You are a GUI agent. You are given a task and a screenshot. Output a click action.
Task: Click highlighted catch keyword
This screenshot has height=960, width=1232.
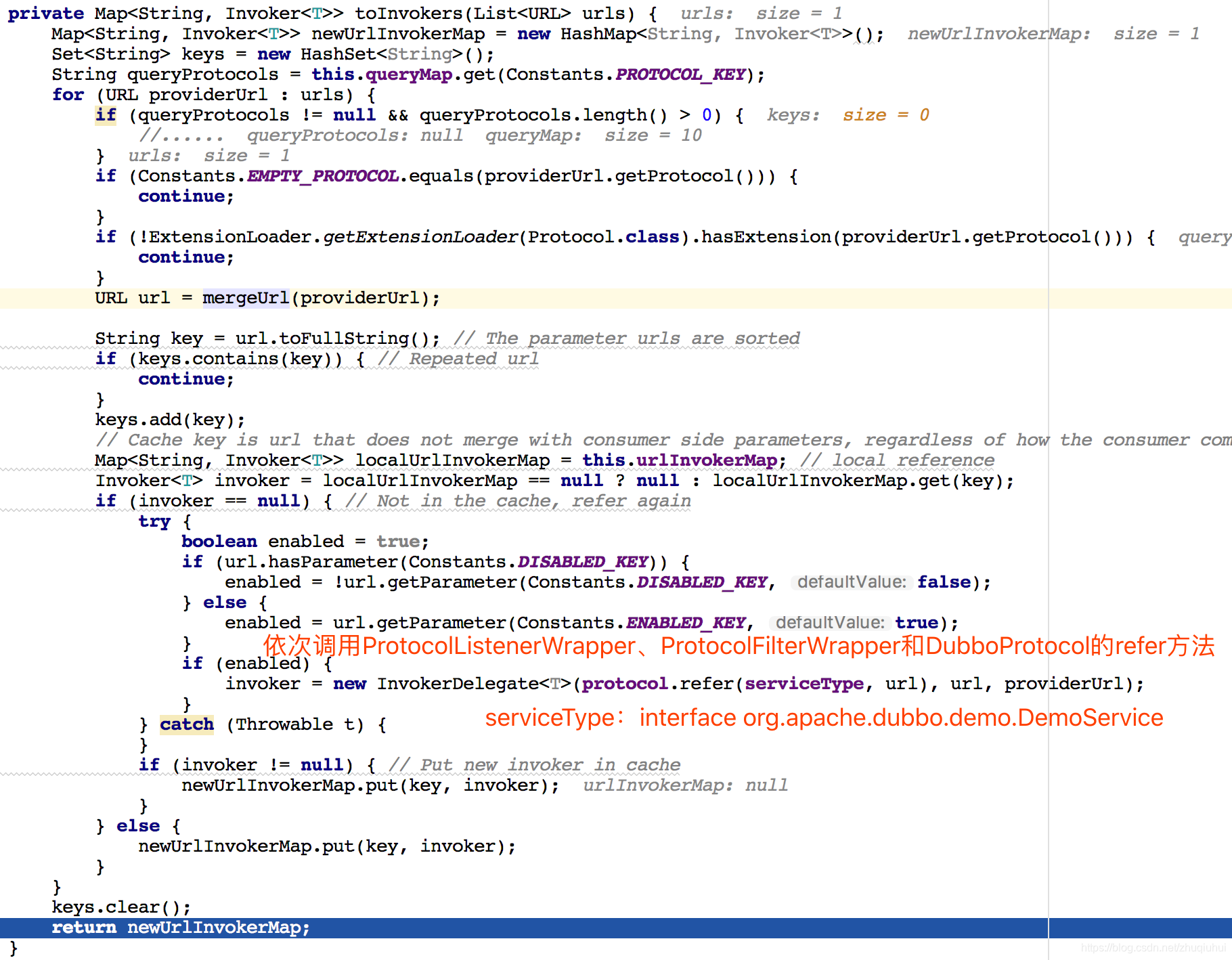pos(187,724)
